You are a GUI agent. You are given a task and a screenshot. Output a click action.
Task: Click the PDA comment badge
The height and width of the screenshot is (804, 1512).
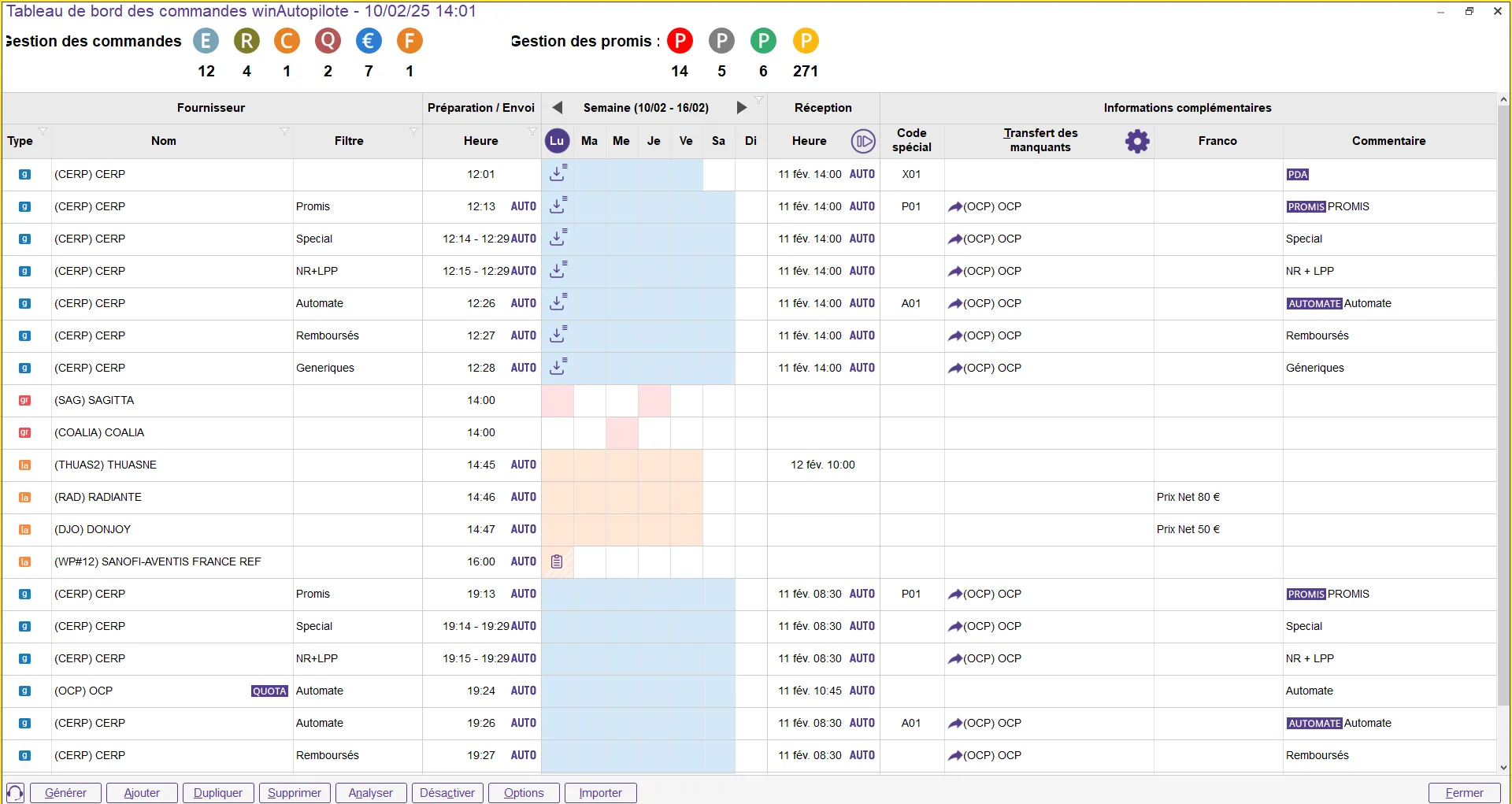[x=1298, y=174]
